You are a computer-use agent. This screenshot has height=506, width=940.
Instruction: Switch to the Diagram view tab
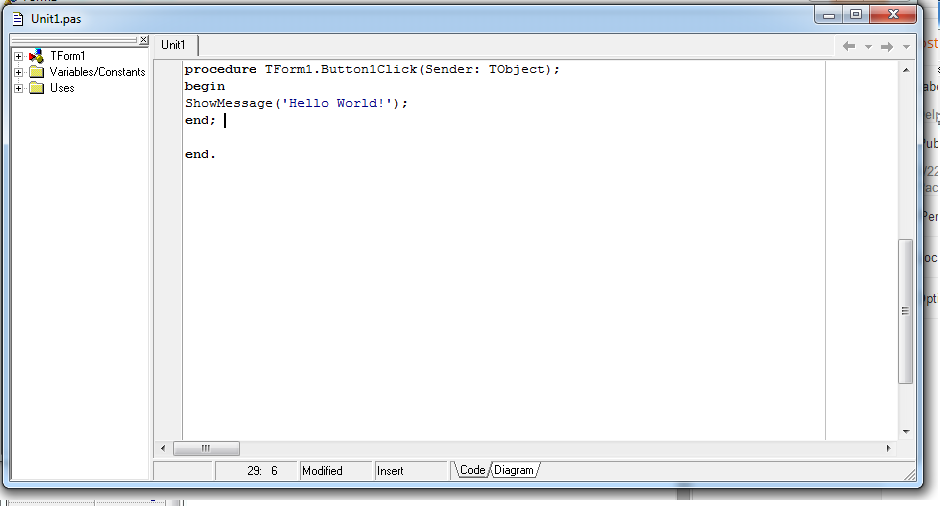point(514,470)
